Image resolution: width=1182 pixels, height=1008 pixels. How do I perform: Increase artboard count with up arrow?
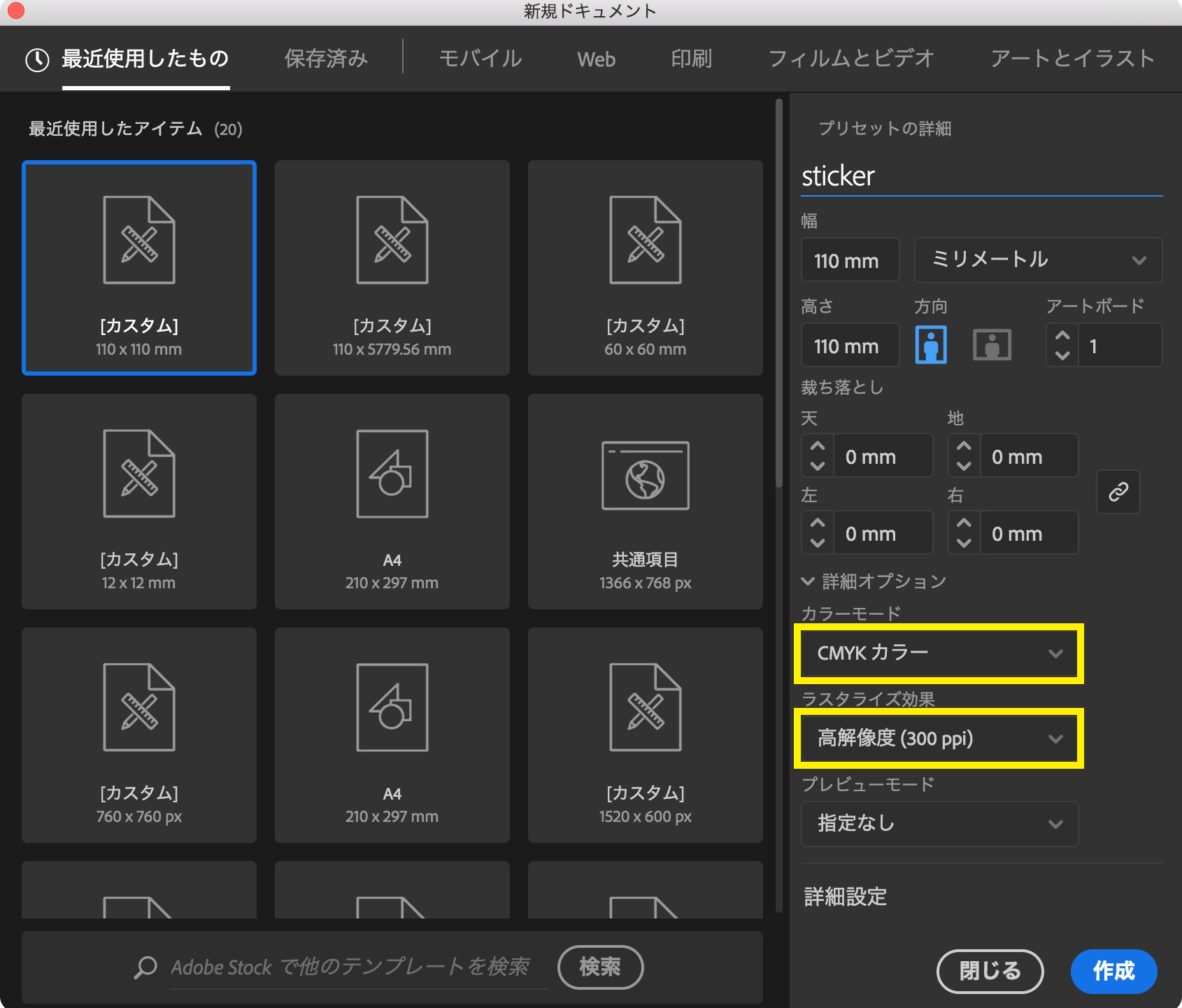pyautogui.click(x=1062, y=335)
